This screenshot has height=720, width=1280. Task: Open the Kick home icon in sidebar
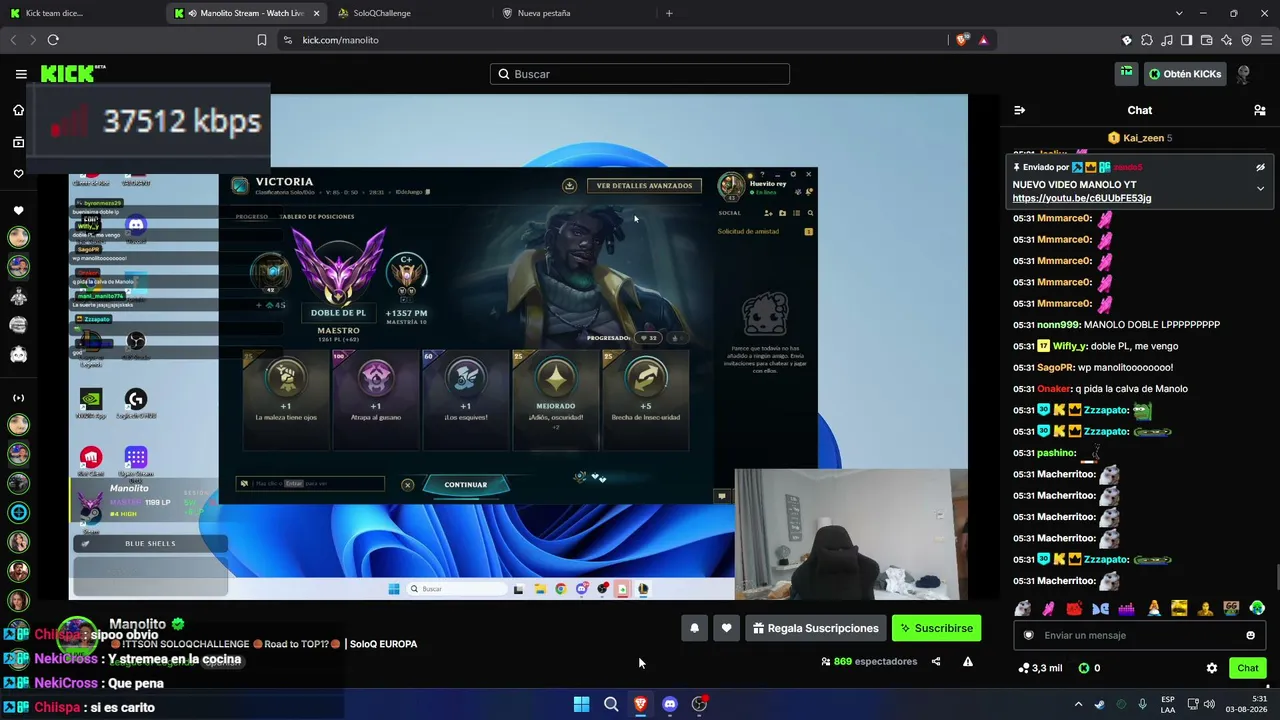point(18,110)
